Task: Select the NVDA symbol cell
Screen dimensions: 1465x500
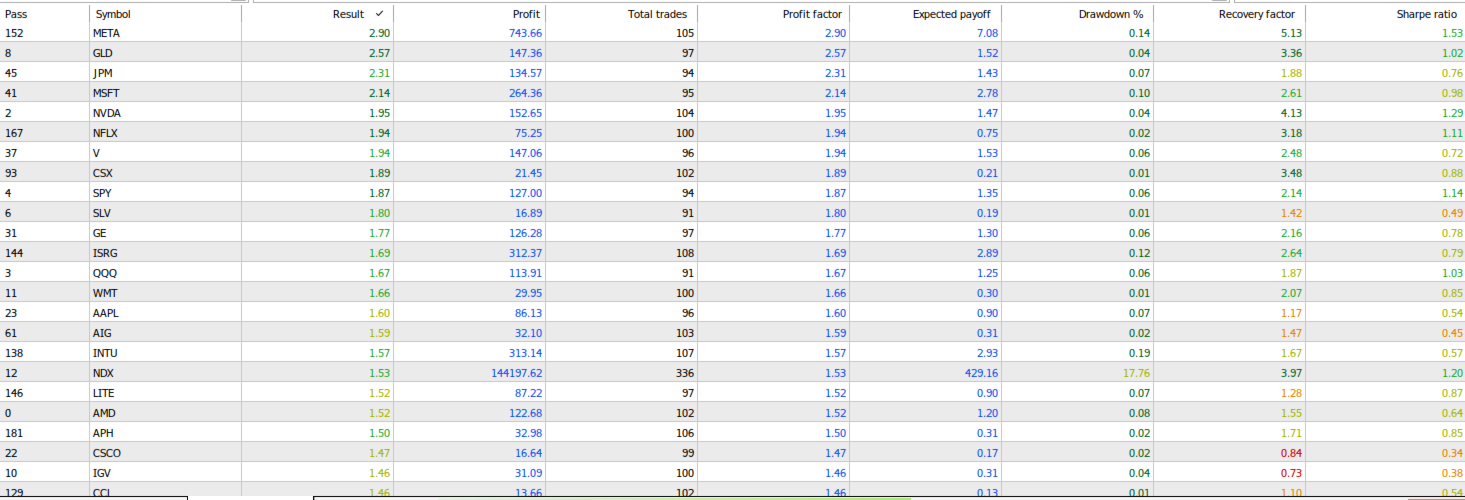Action: [x=165, y=113]
